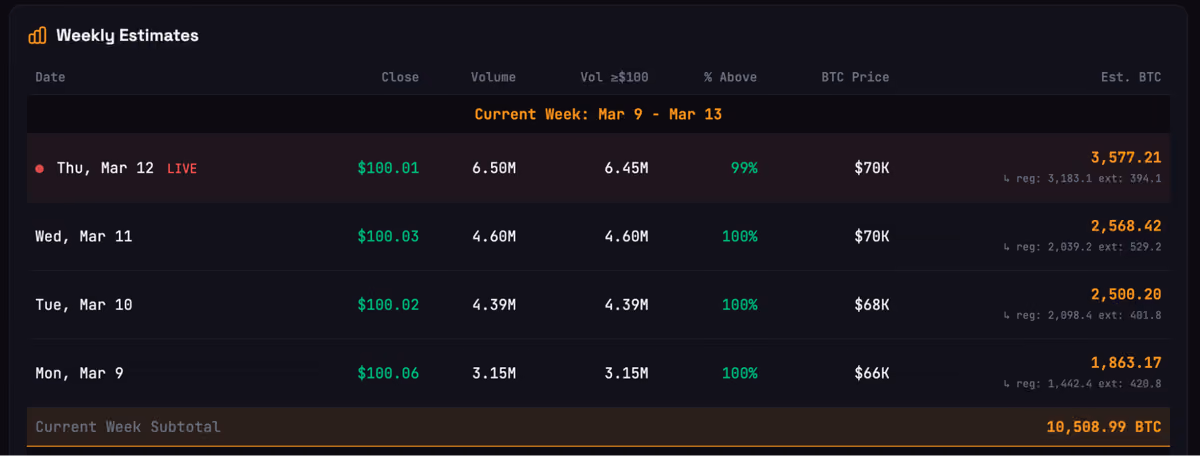The height and width of the screenshot is (456, 1200).
Task: Click the 100% value in Wed, Mar 11 row
Action: pos(740,236)
